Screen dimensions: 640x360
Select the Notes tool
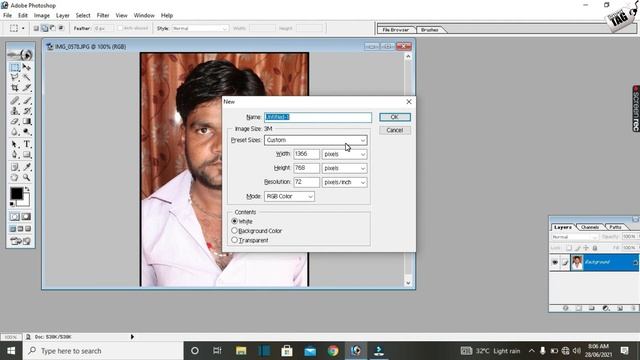point(15,167)
